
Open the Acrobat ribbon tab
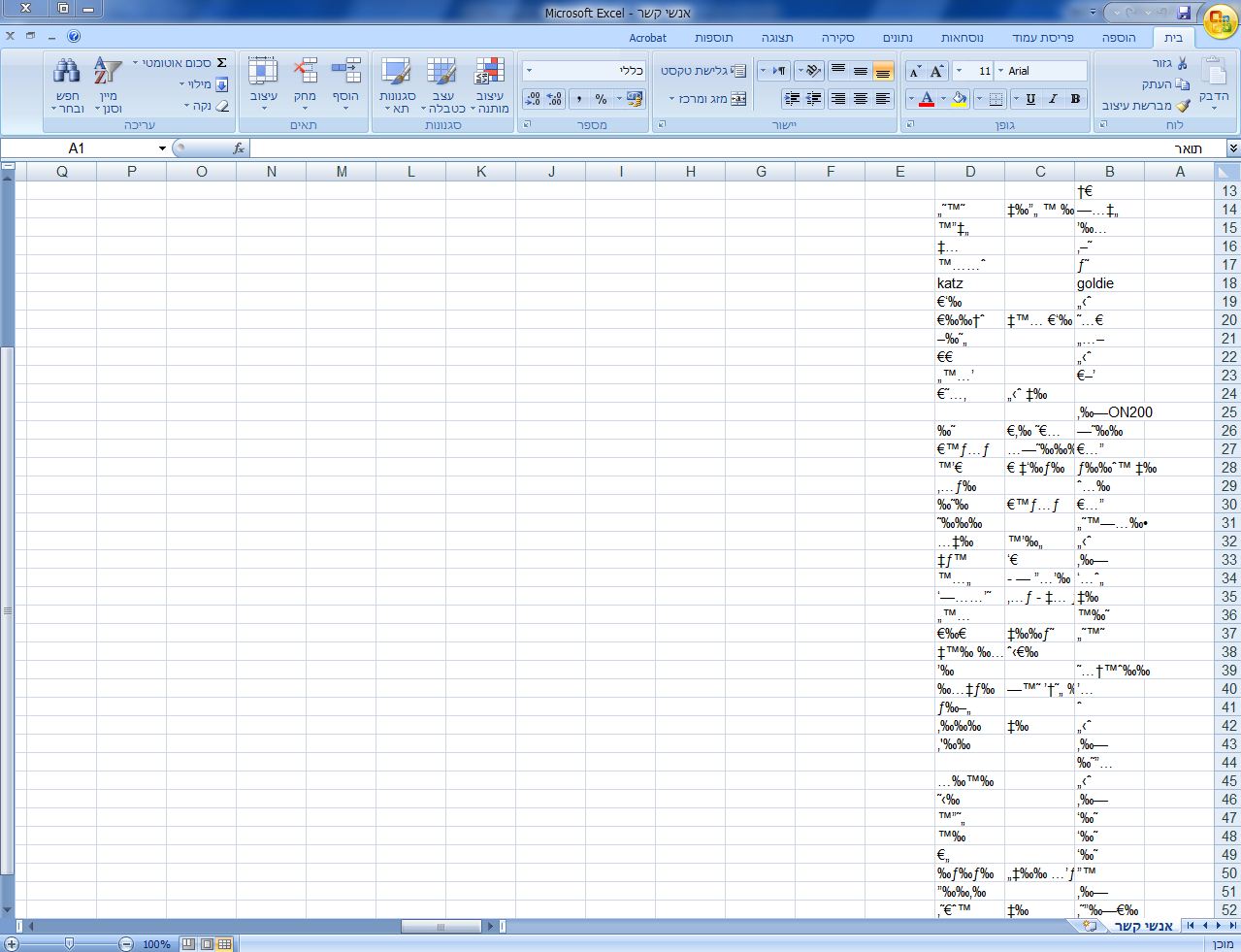tap(647, 38)
